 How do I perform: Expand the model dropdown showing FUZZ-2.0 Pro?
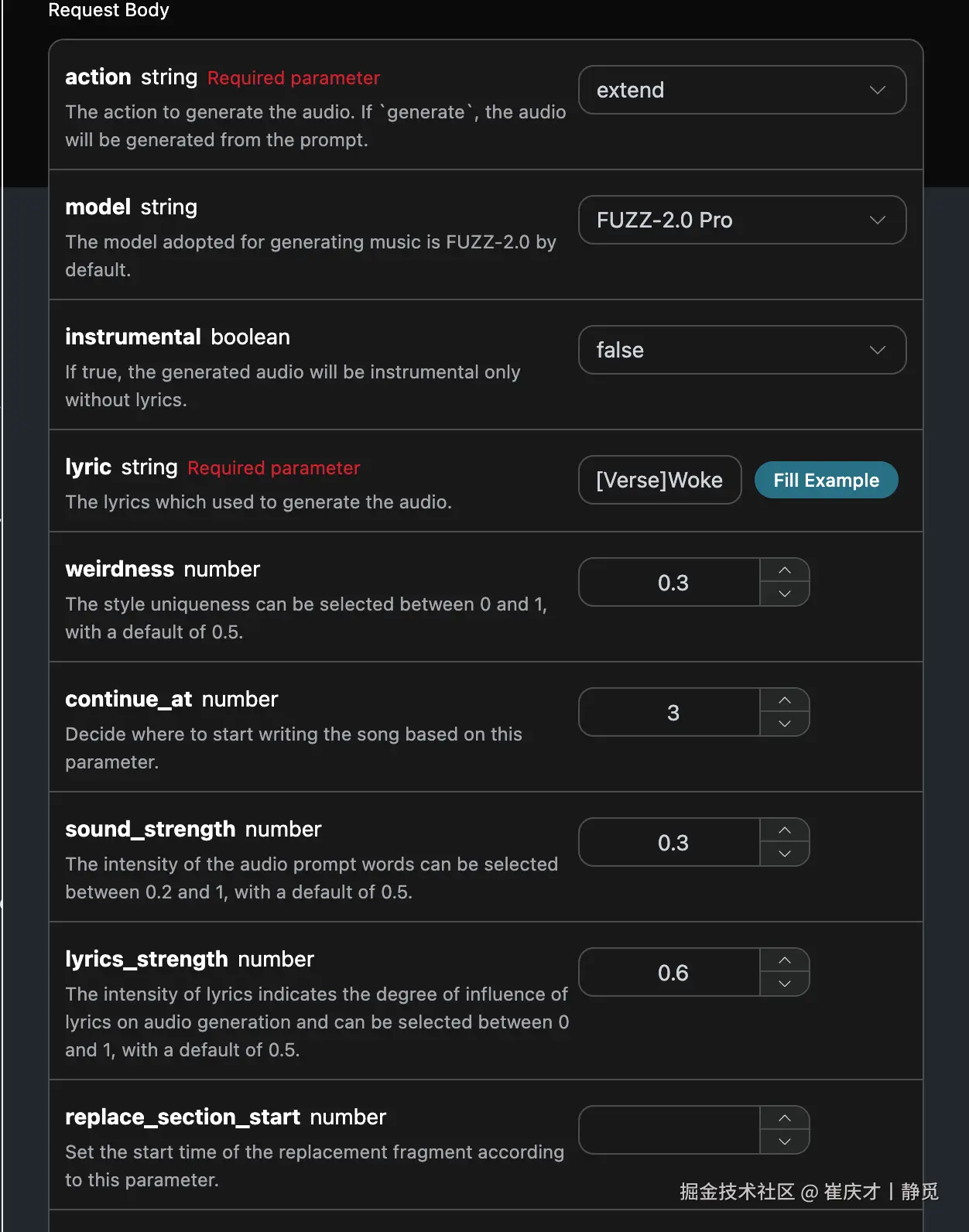click(x=741, y=220)
